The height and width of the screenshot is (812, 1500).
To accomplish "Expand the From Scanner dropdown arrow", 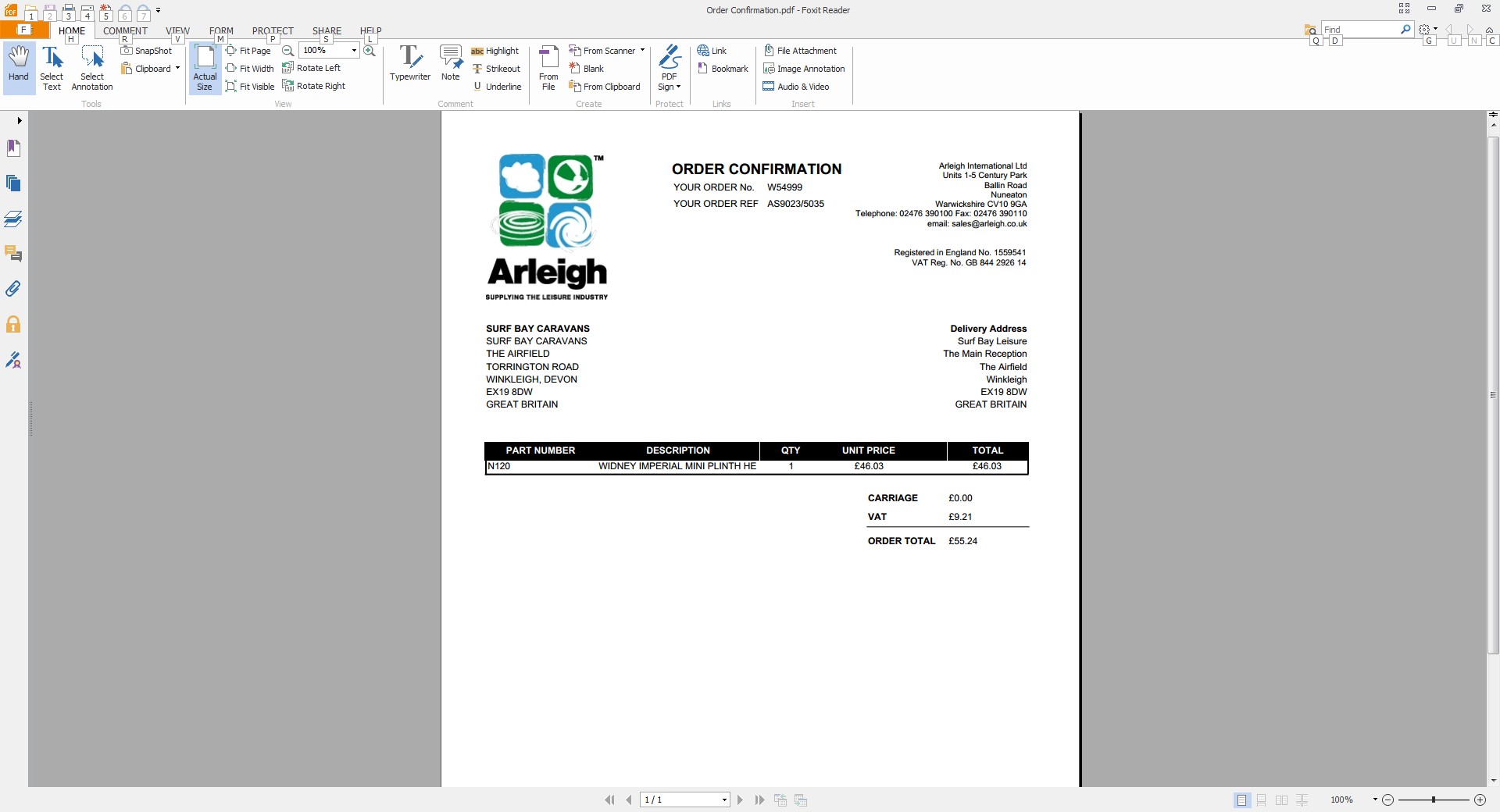I will (642, 51).
